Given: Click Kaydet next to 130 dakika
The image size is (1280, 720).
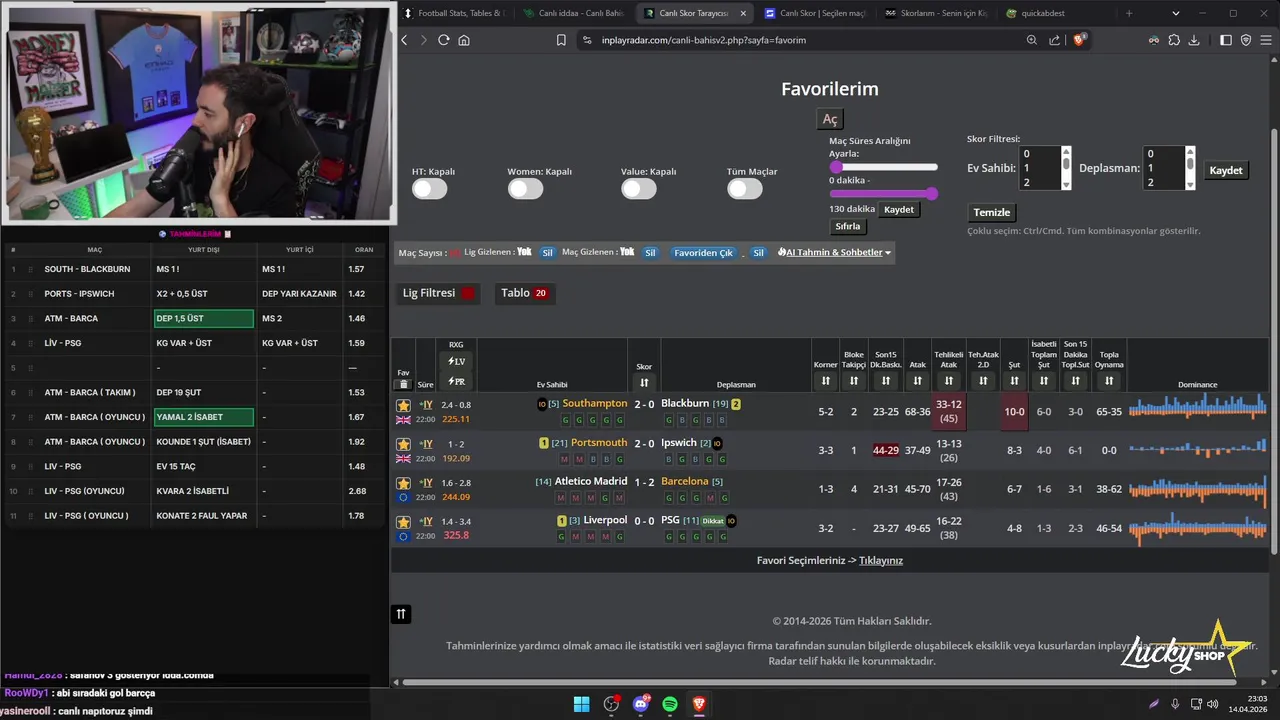Looking at the screenshot, I should (x=898, y=209).
